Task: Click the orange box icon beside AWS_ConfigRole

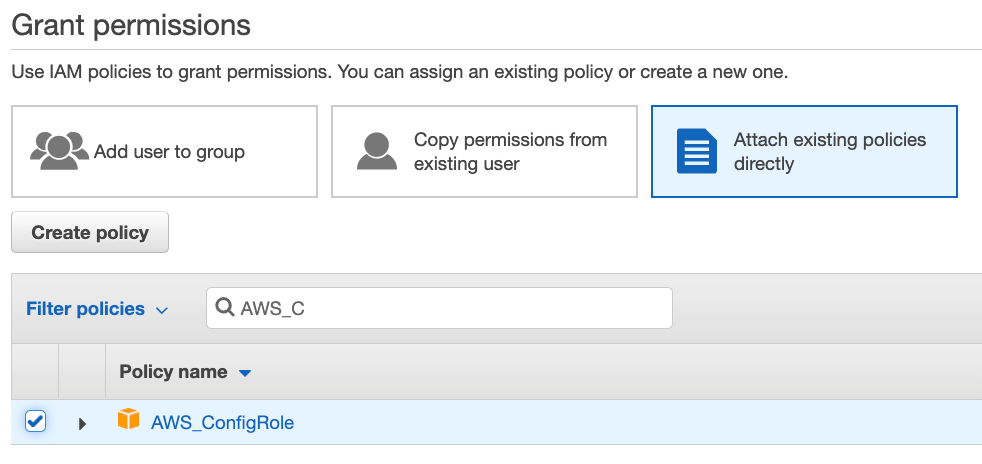Action: 128,421
